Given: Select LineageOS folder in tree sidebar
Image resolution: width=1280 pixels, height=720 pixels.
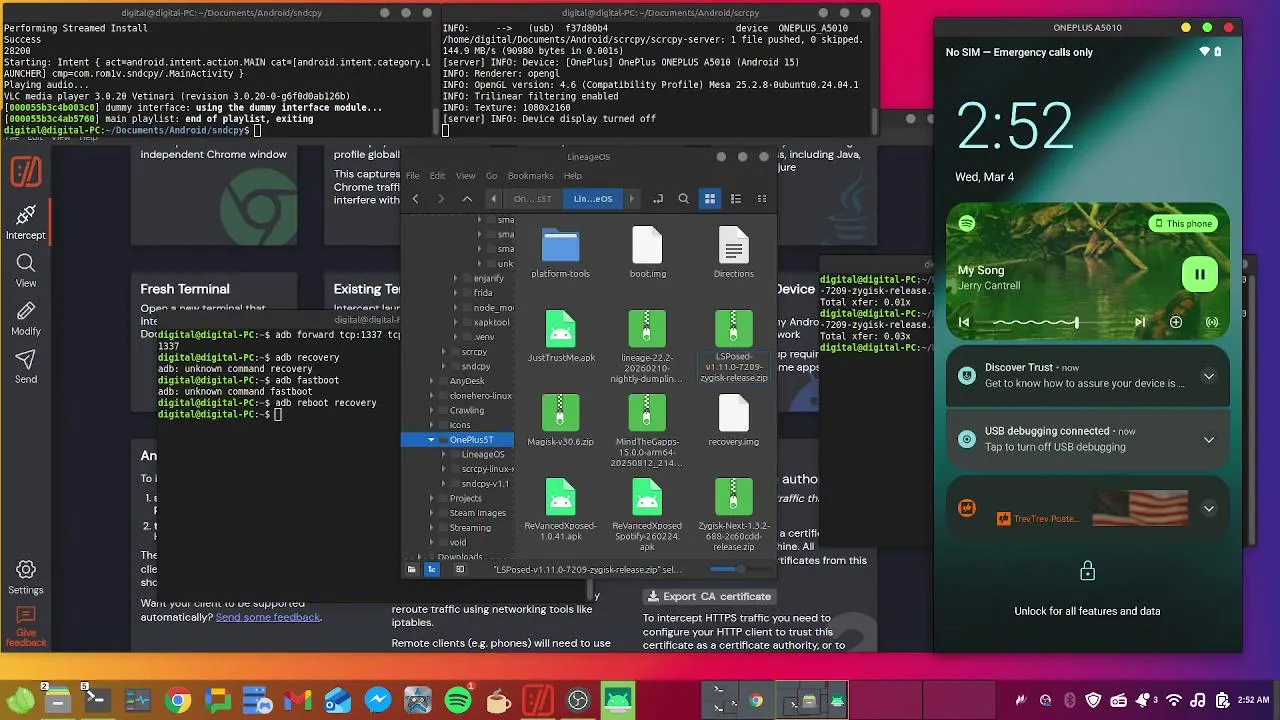Looking at the screenshot, I should point(482,455).
